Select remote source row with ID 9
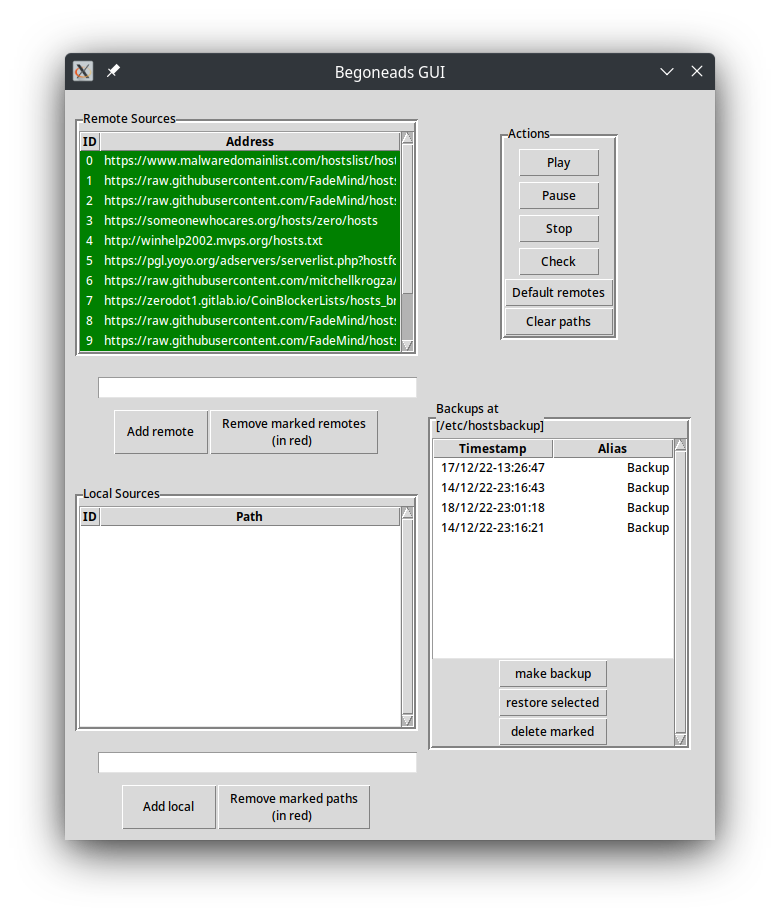The height and width of the screenshot is (917, 780). pyautogui.click(x=240, y=340)
